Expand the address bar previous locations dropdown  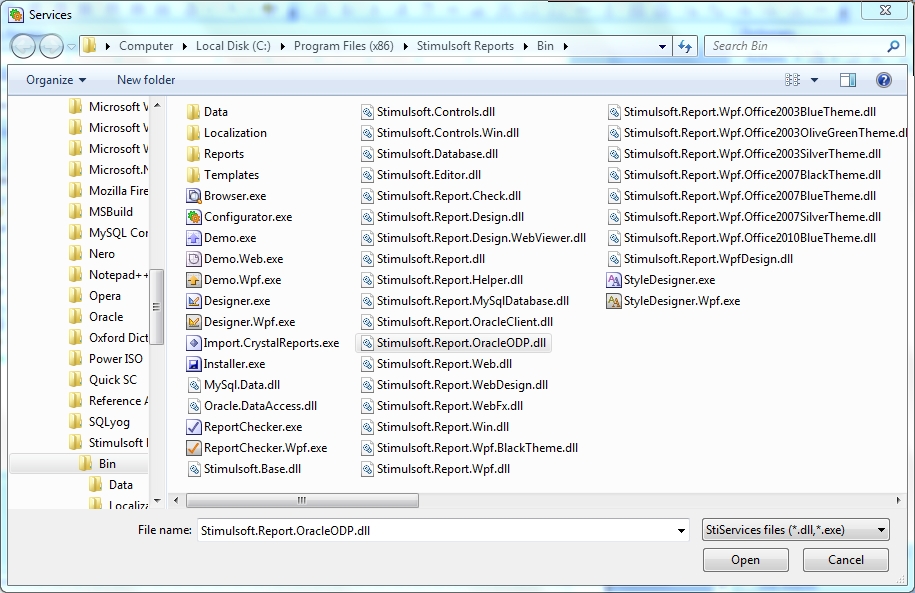(662, 46)
